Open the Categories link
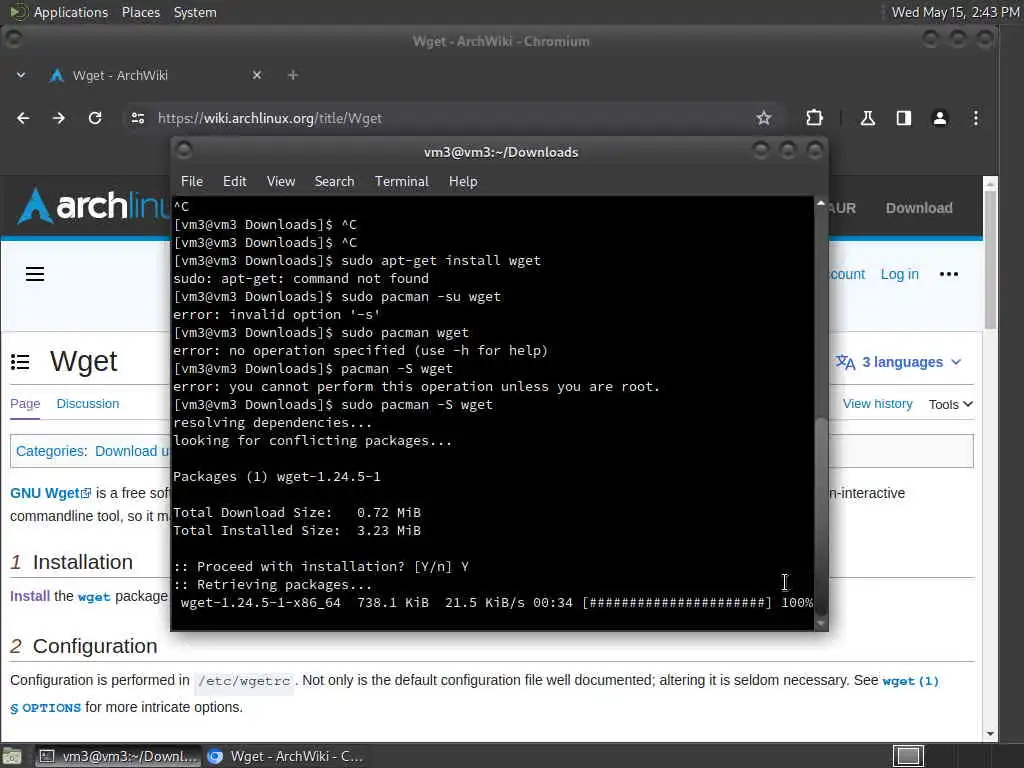Viewport: 1024px width, 768px height. coord(50,451)
